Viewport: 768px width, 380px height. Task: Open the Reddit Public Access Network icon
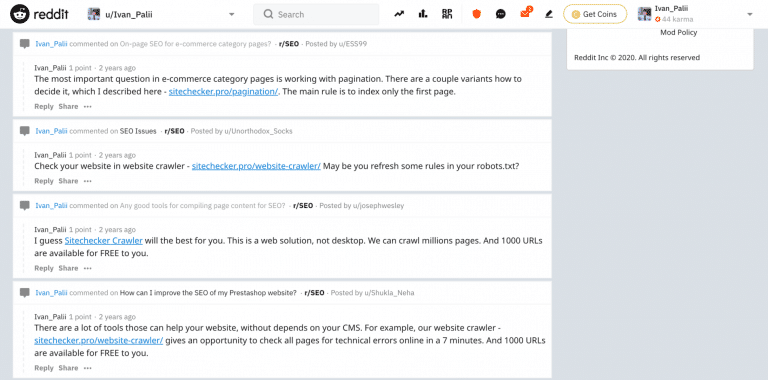pyautogui.click(x=447, y=14)
